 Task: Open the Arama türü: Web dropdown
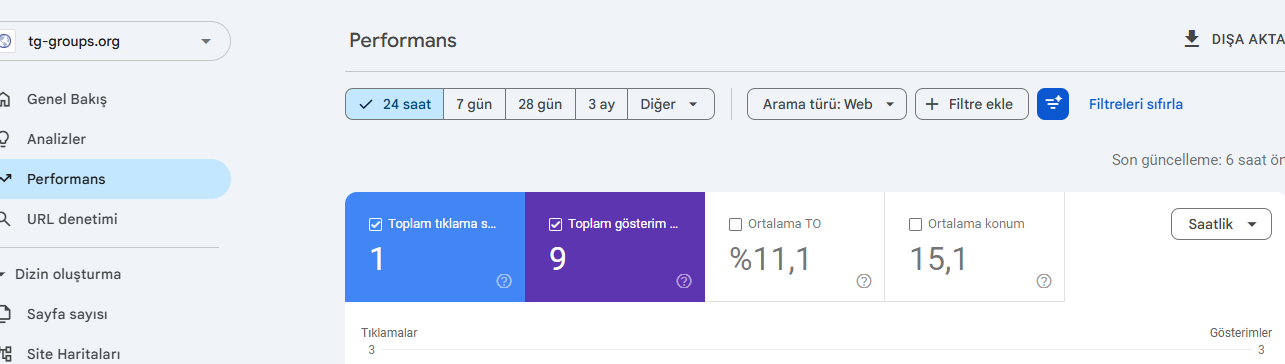827,104
